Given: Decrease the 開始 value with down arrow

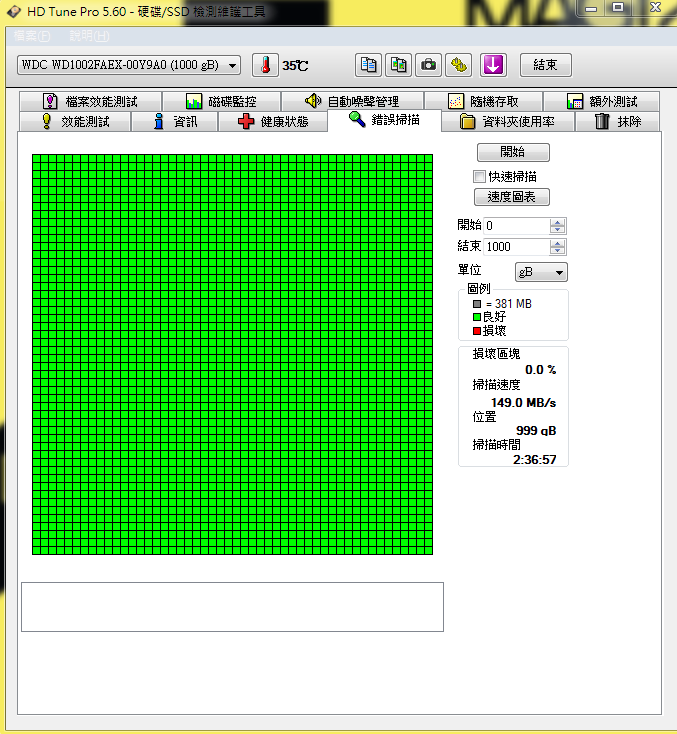Looking at the screenshot, I should pos(557,230).
